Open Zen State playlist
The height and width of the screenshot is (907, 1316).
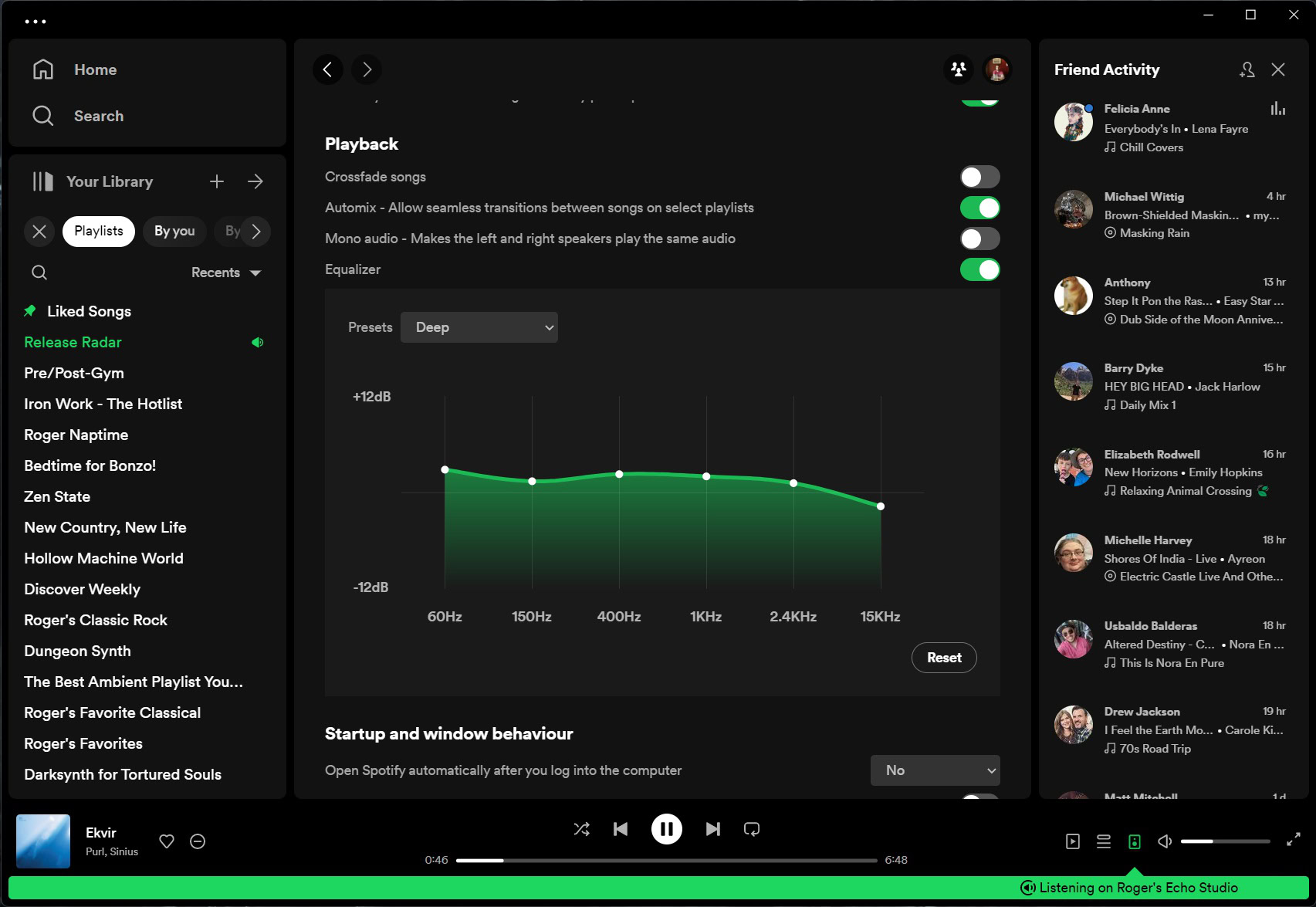click(57, 496)
